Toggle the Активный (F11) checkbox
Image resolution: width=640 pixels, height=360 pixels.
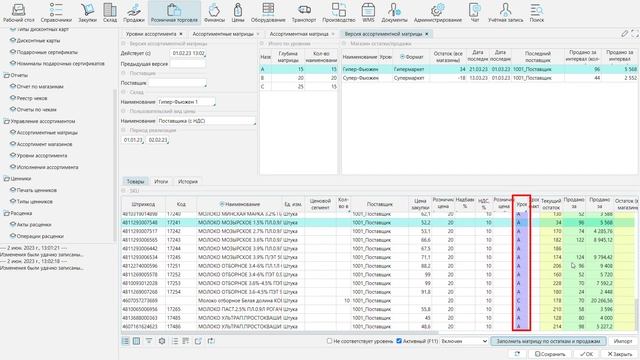pyautogui.click(x=399, y=341)
